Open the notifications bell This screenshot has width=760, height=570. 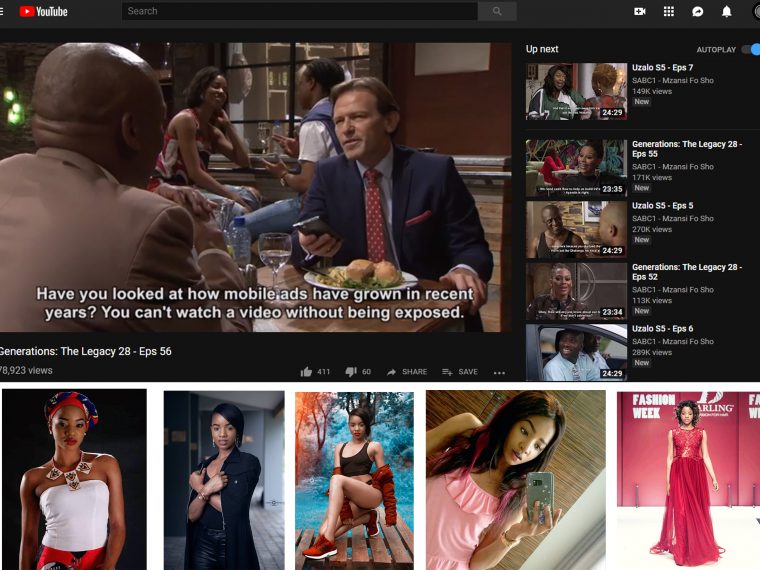[x=727, y=12]
